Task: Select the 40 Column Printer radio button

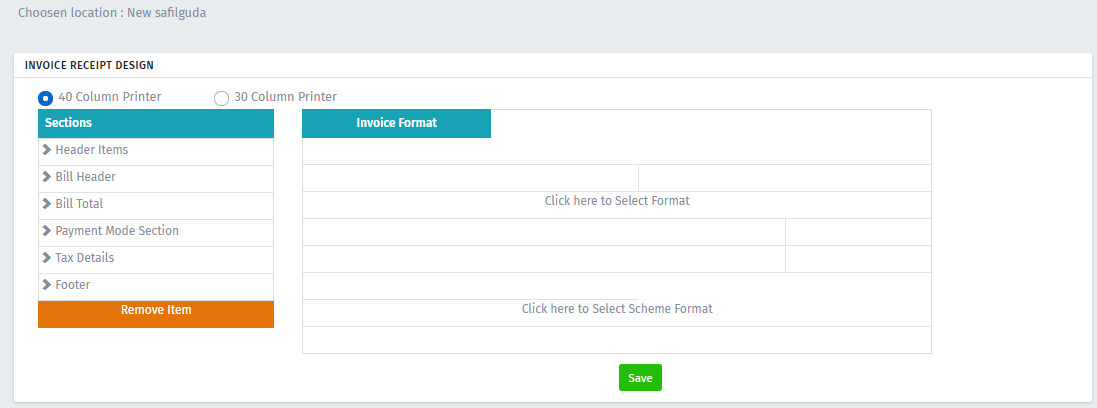Action: 45,98
